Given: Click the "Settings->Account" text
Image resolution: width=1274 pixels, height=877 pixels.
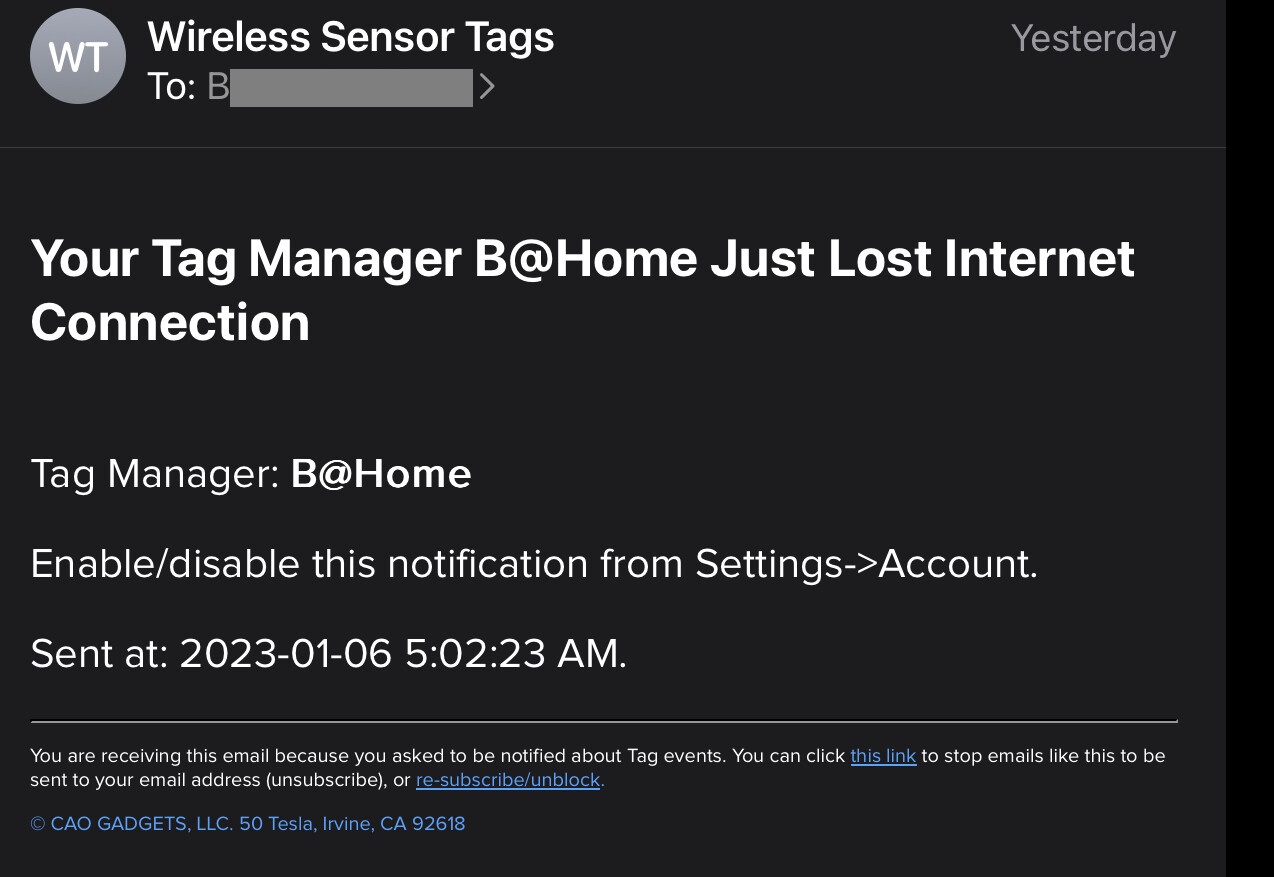Looking at the screenshot, I should [864, 564].
